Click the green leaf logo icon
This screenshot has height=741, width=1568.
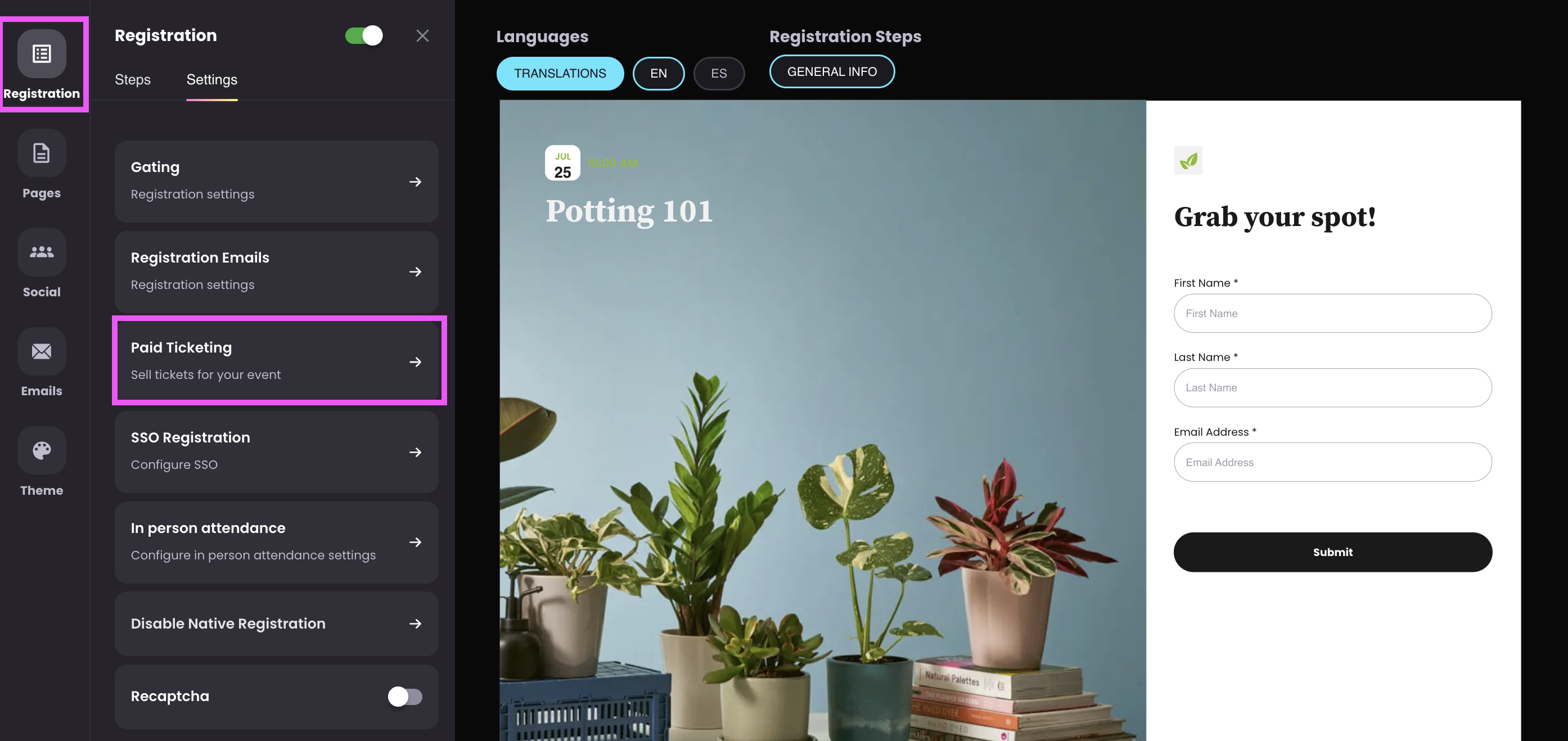click(1188, 161)
